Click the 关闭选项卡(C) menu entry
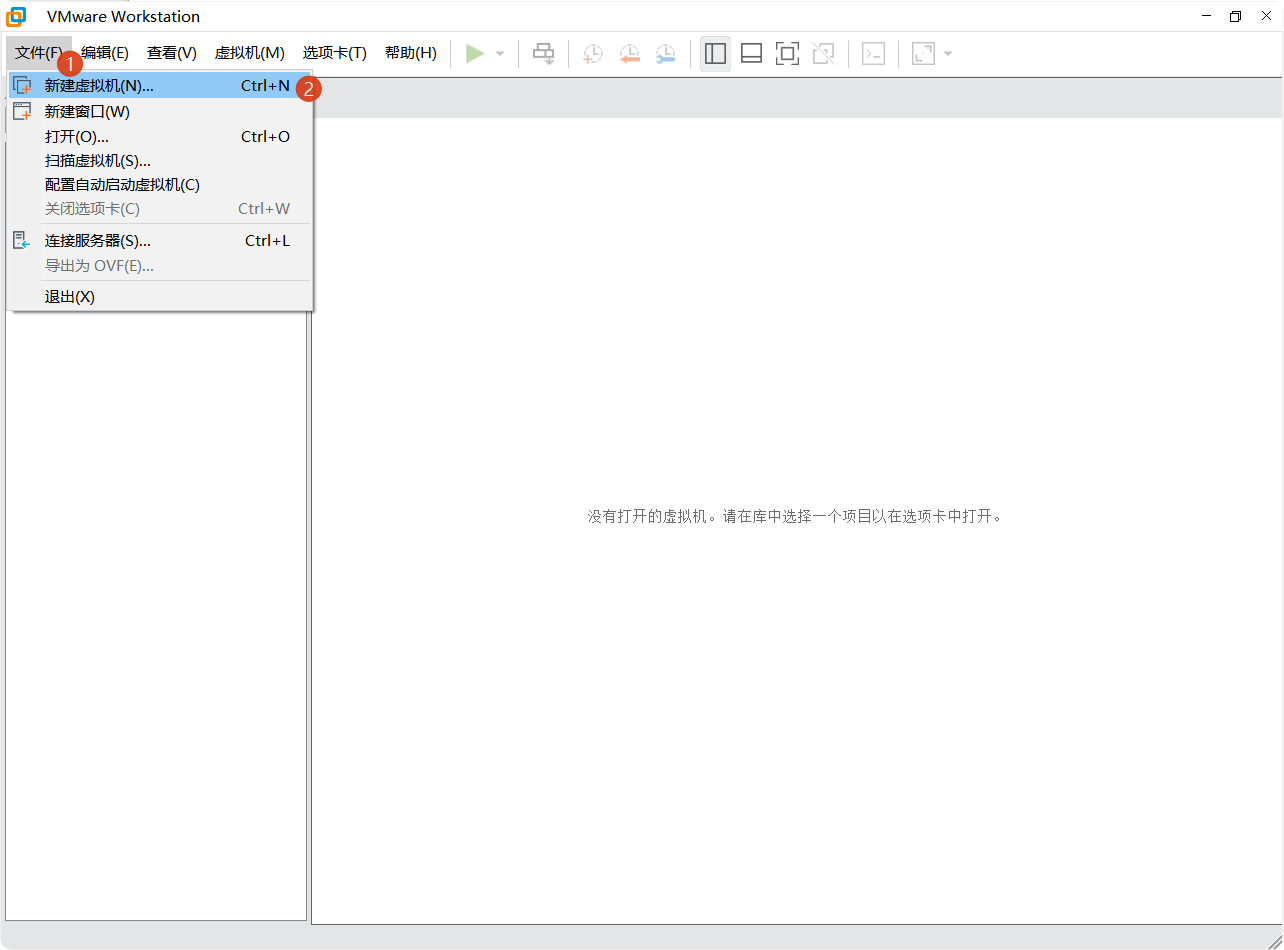The image size is (1284, 950). [160, 209]
